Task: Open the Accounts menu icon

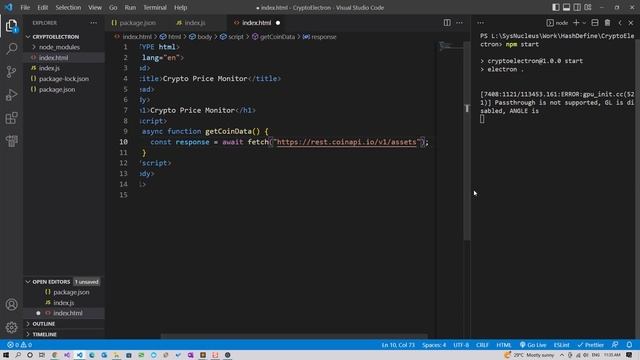Action: point(11,304)
